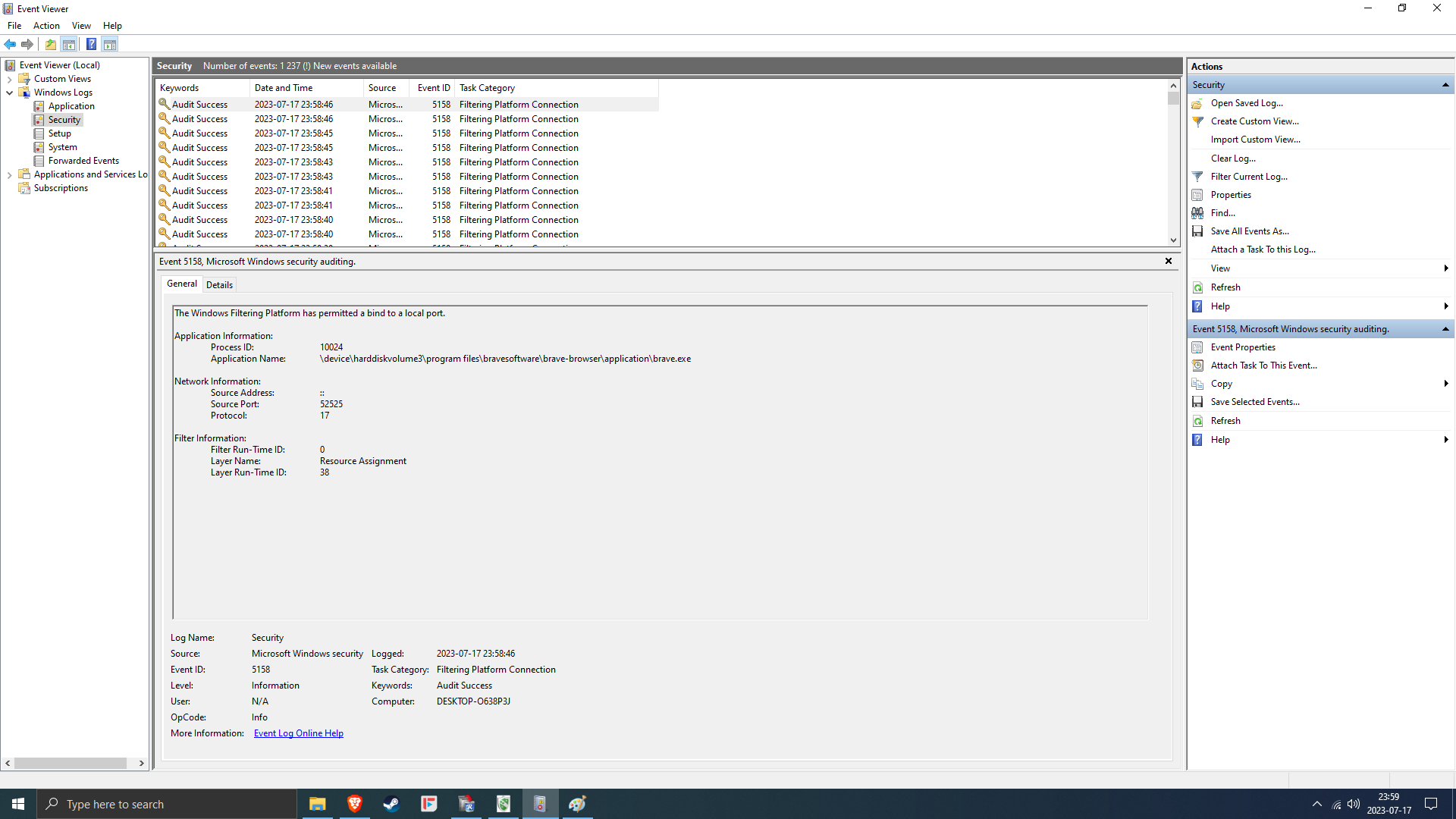Click Clear Log action
The image size is (1456, 819).
(1232, 158)
